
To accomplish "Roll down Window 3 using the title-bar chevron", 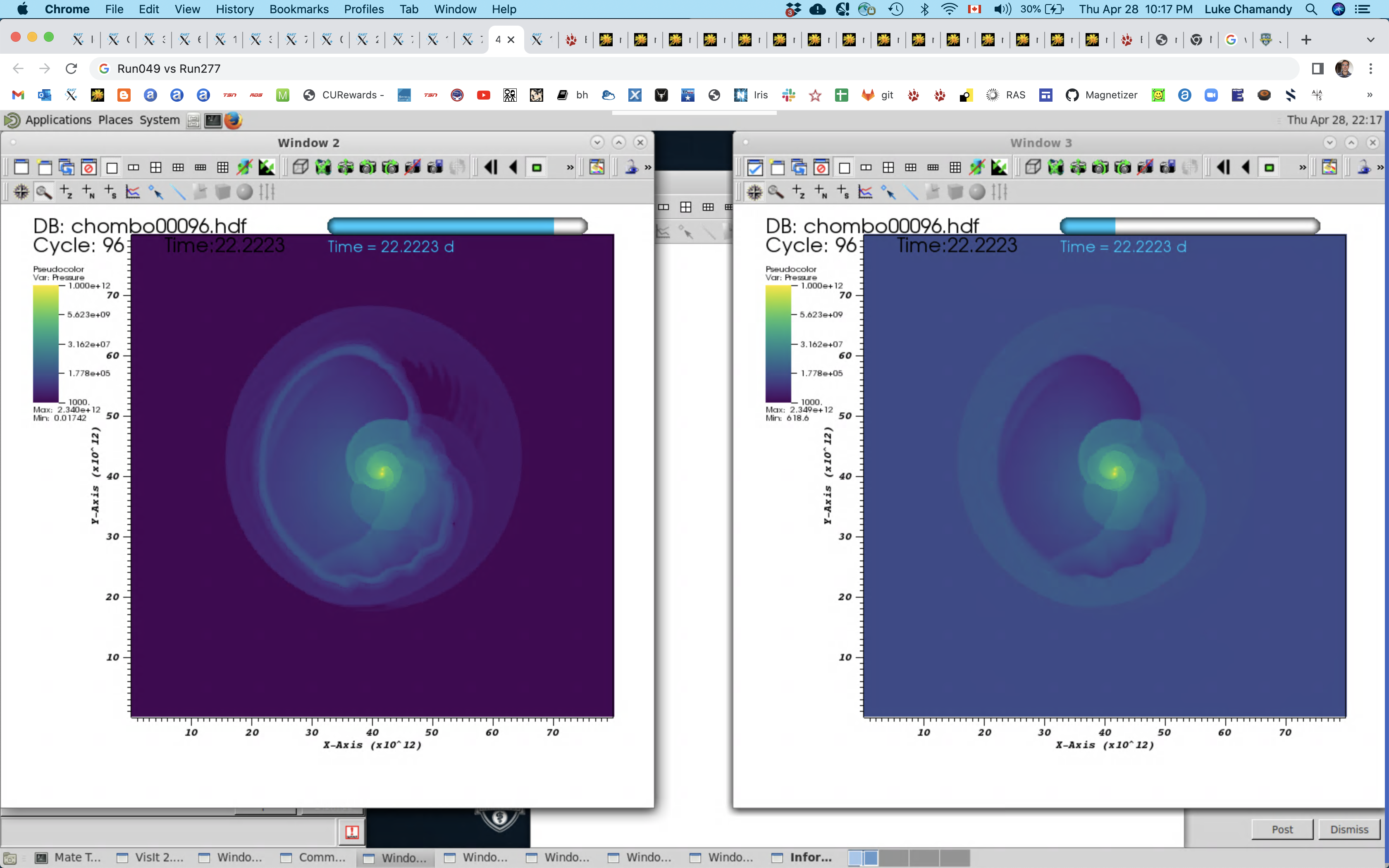I will coord(1330,142).
